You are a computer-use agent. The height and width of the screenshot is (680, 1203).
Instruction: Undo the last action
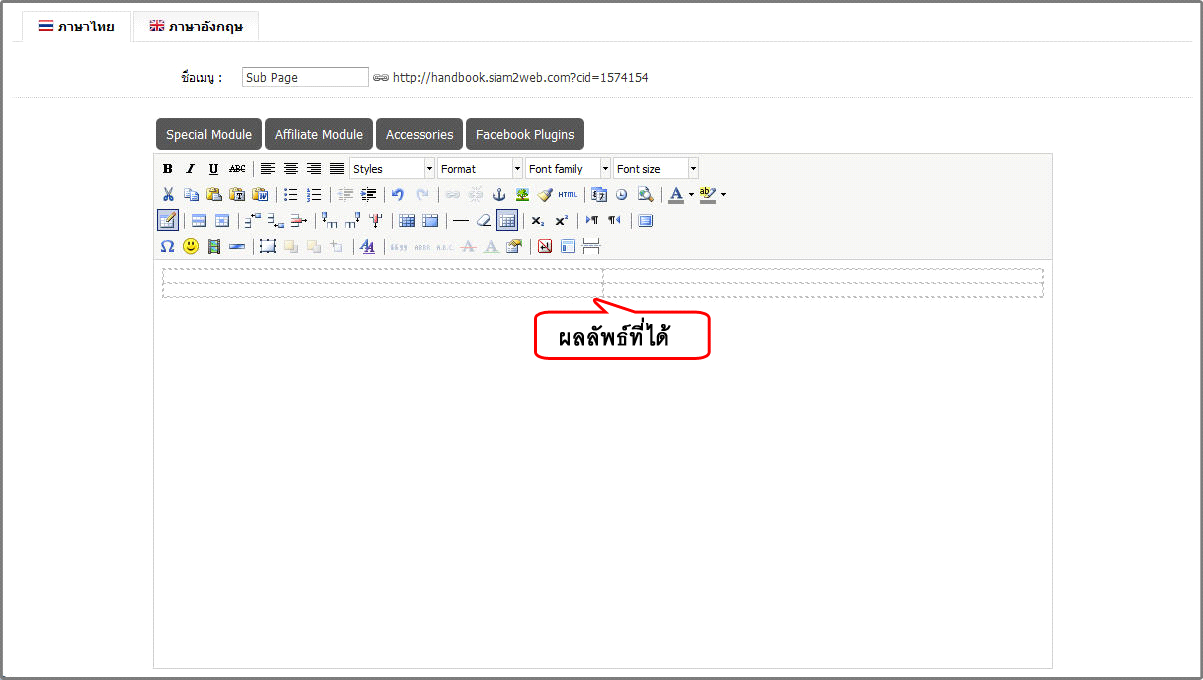click(399, 195)
